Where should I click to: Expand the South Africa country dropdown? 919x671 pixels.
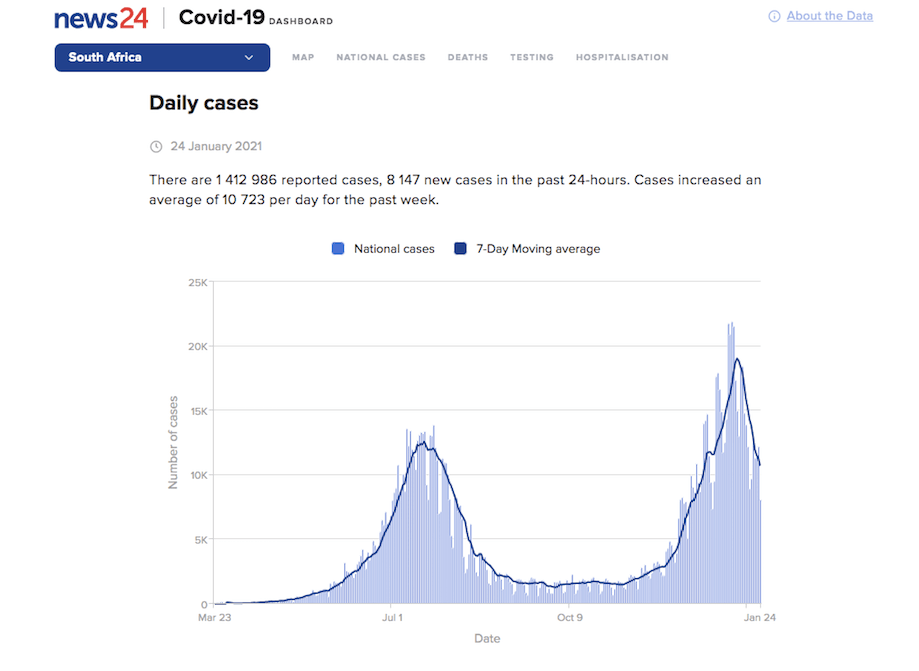(161, 57)
